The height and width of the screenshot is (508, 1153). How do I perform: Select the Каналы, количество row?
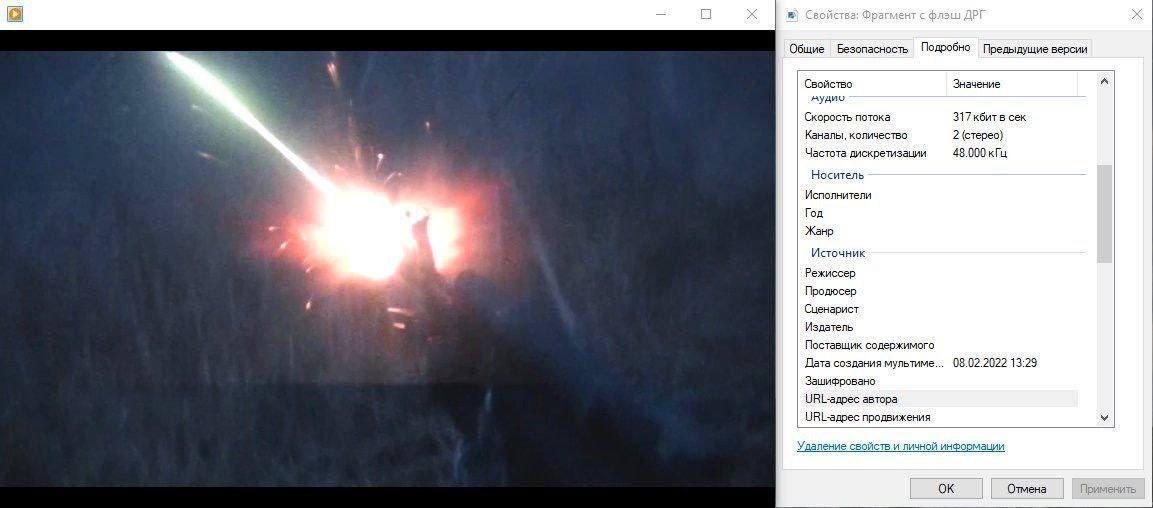coord(940,135)
